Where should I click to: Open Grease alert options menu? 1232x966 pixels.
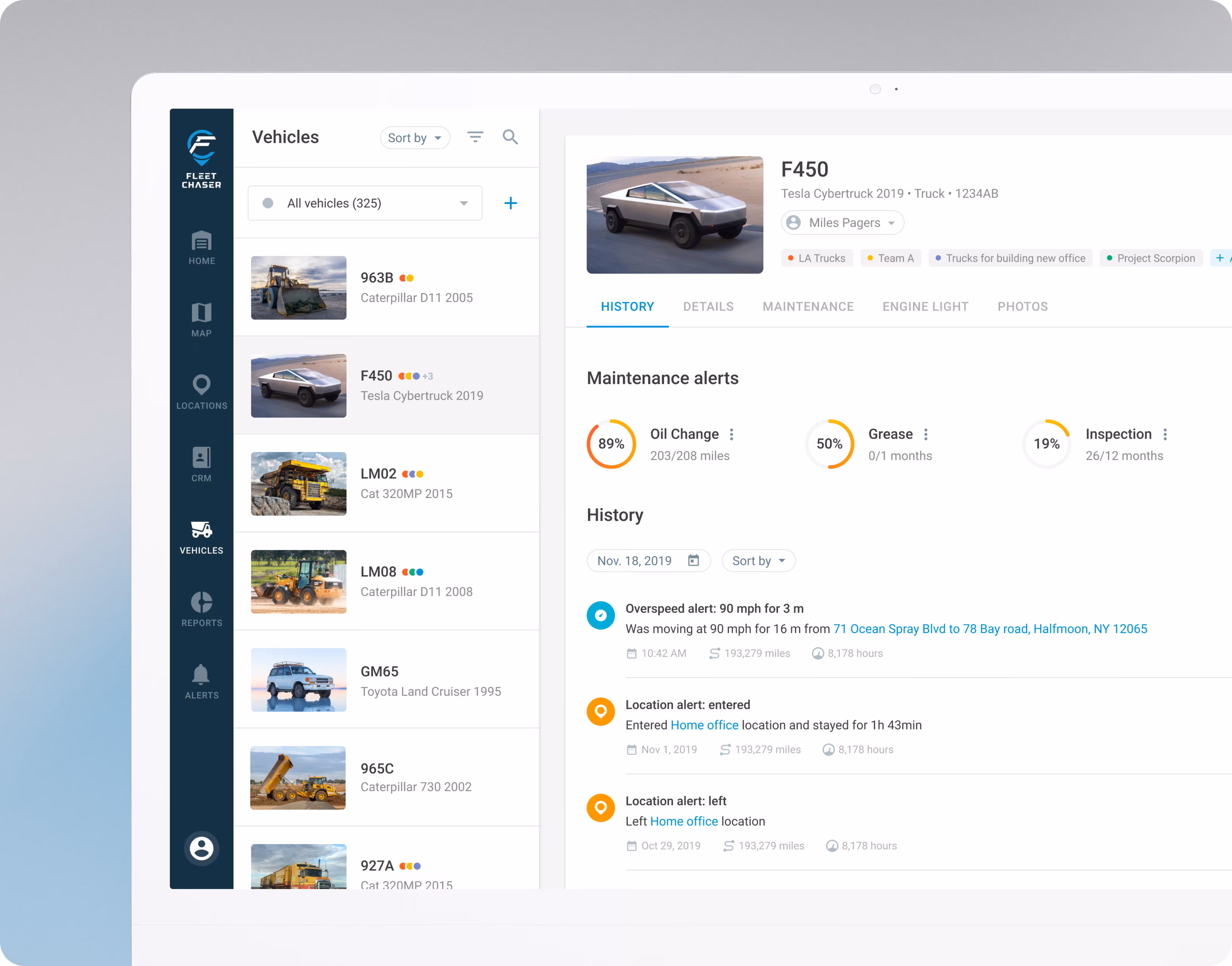[925, 434]
